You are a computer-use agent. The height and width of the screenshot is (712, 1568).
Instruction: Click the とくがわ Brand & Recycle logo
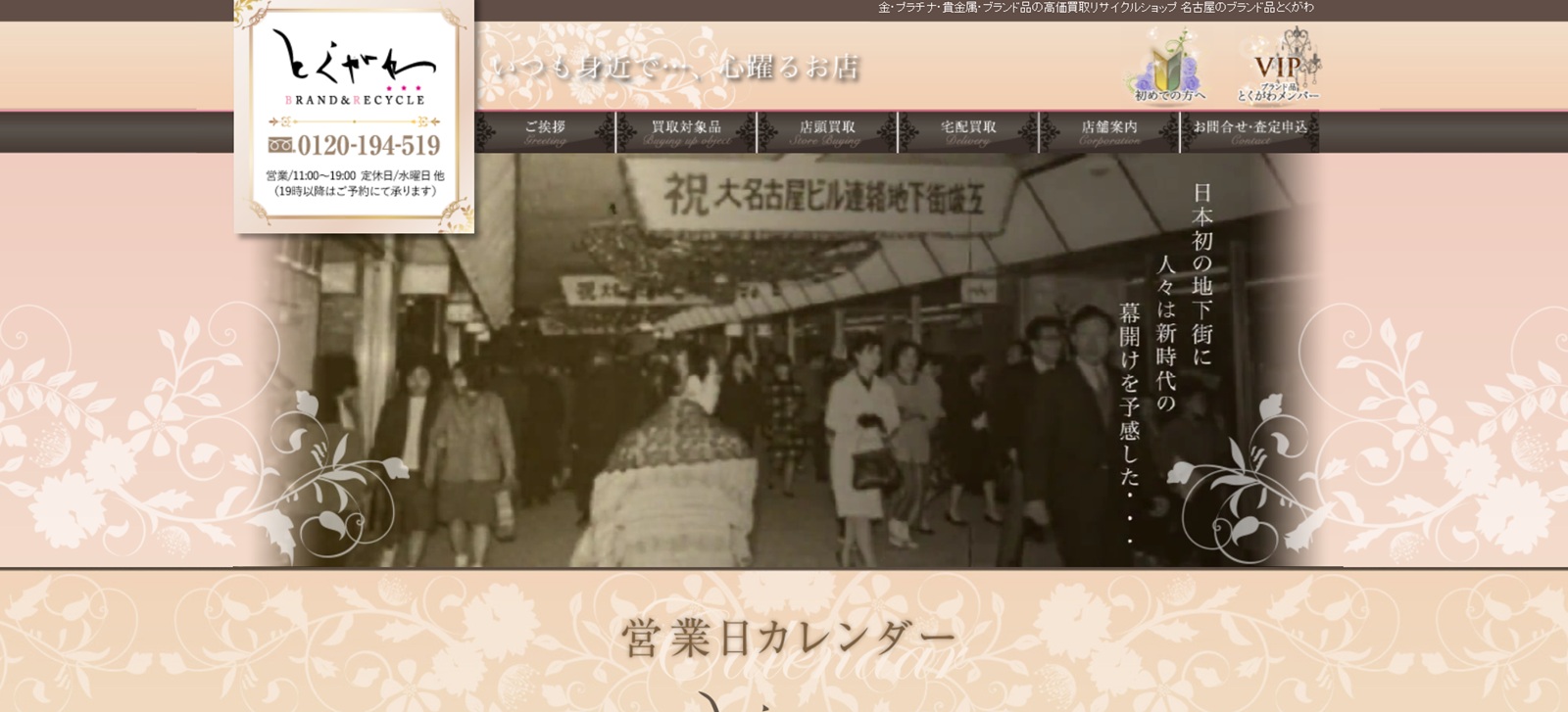click(355, 67)
